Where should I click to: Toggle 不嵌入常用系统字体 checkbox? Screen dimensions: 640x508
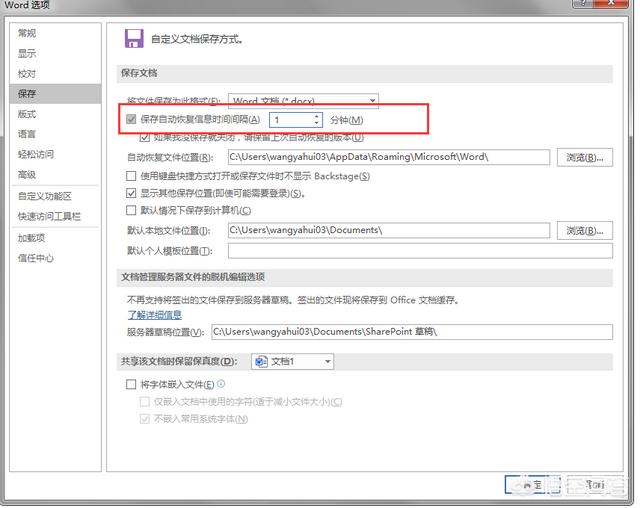pos(144,419)
